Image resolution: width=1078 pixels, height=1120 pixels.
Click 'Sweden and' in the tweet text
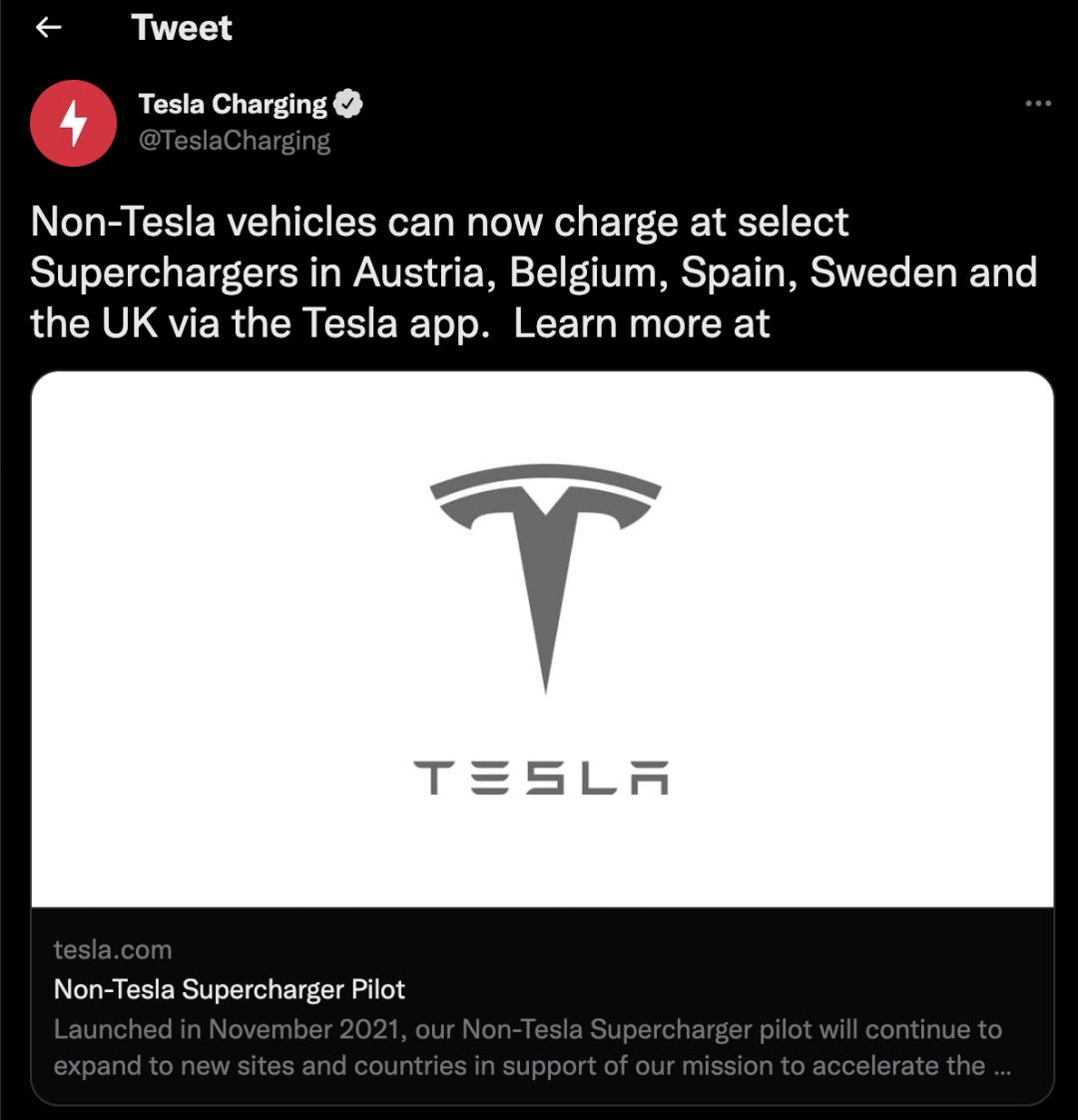coord(923,274)
